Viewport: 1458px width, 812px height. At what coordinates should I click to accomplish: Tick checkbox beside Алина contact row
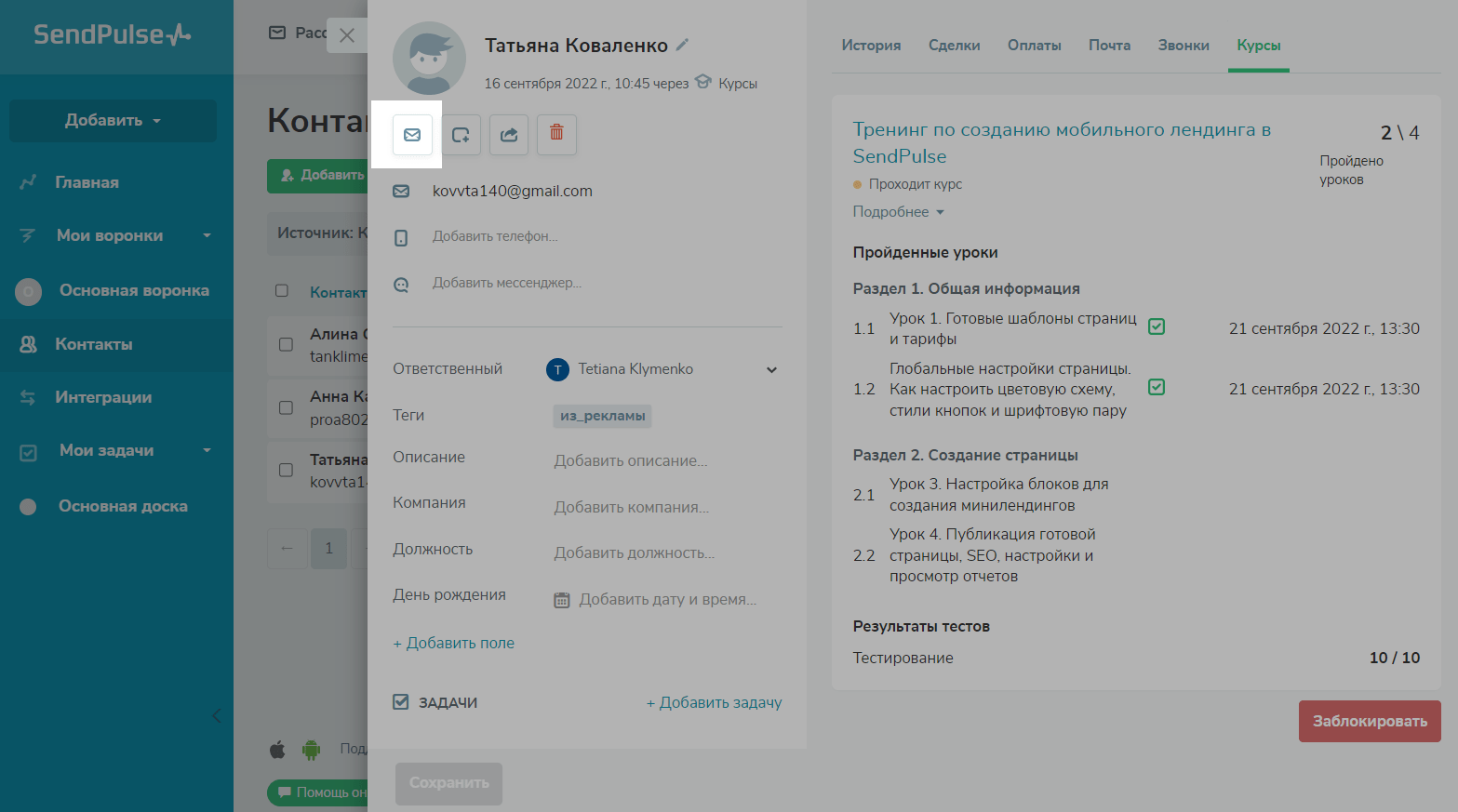pos(287,344)
